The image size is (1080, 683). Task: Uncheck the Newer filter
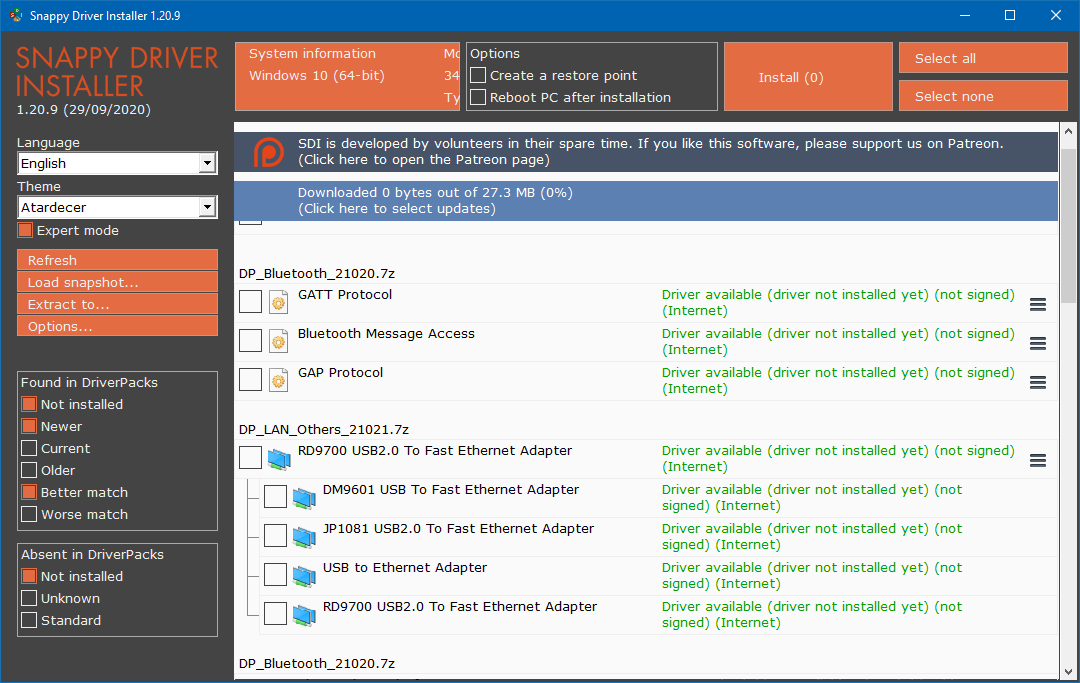pos(29,426)
